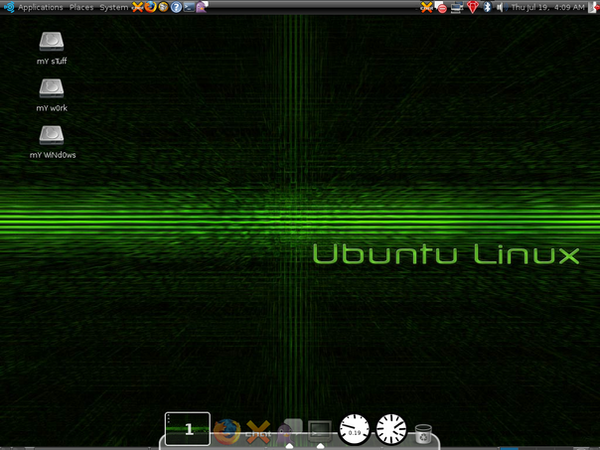Open the System menu
The width and height of the screenshot is (600, 450).
click(114, 7)
